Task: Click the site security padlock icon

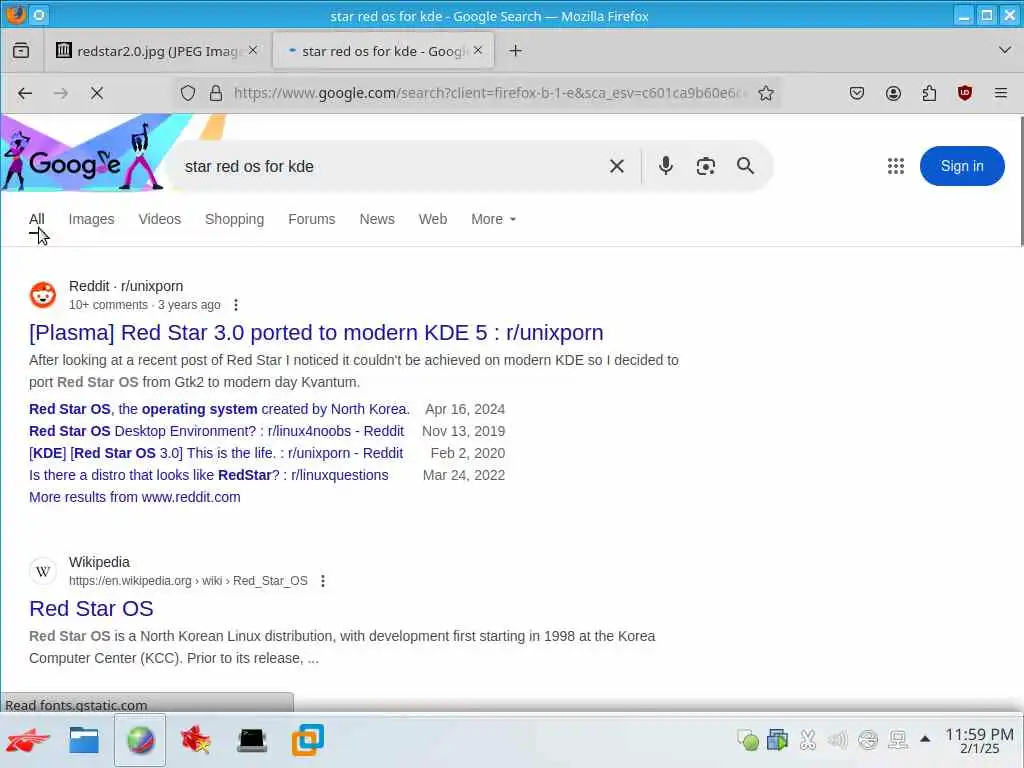Action: [216, 93]
